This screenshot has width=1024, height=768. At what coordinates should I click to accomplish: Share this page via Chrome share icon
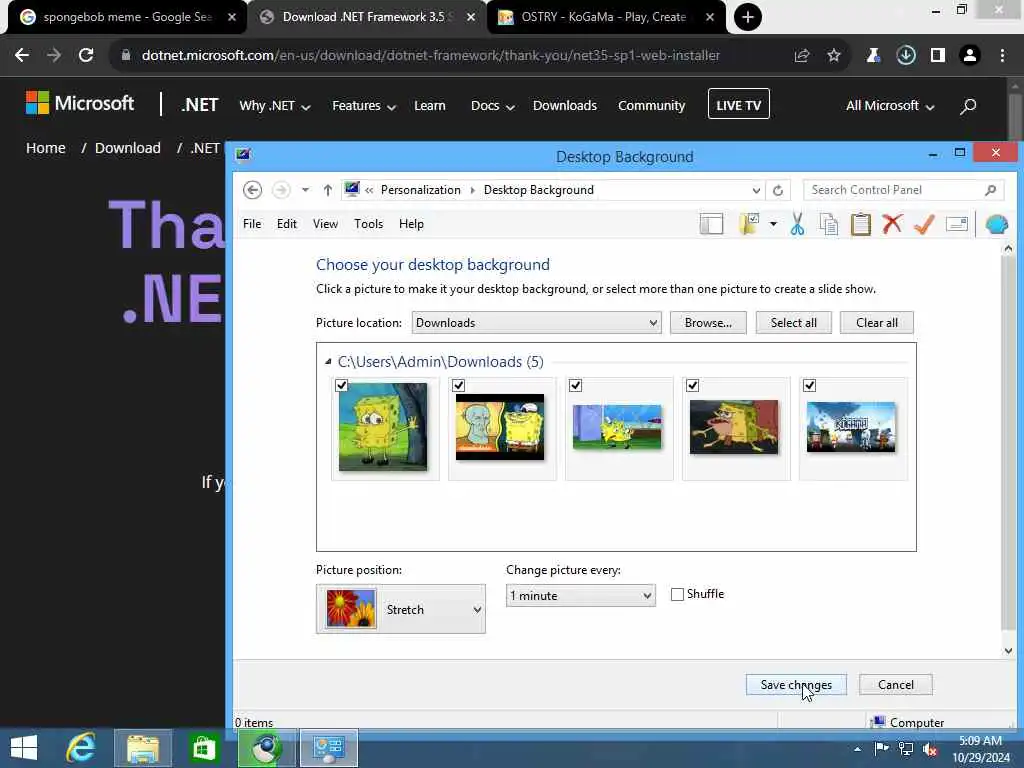click(x=802, y=56)
